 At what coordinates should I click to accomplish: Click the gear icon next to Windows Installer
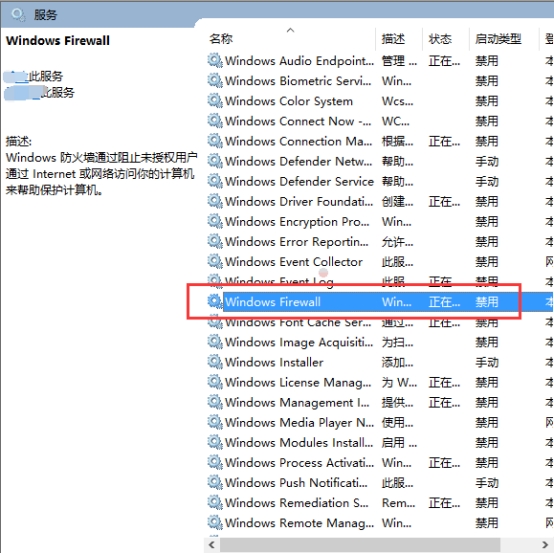pyautogui.click(x=215, y=362)
